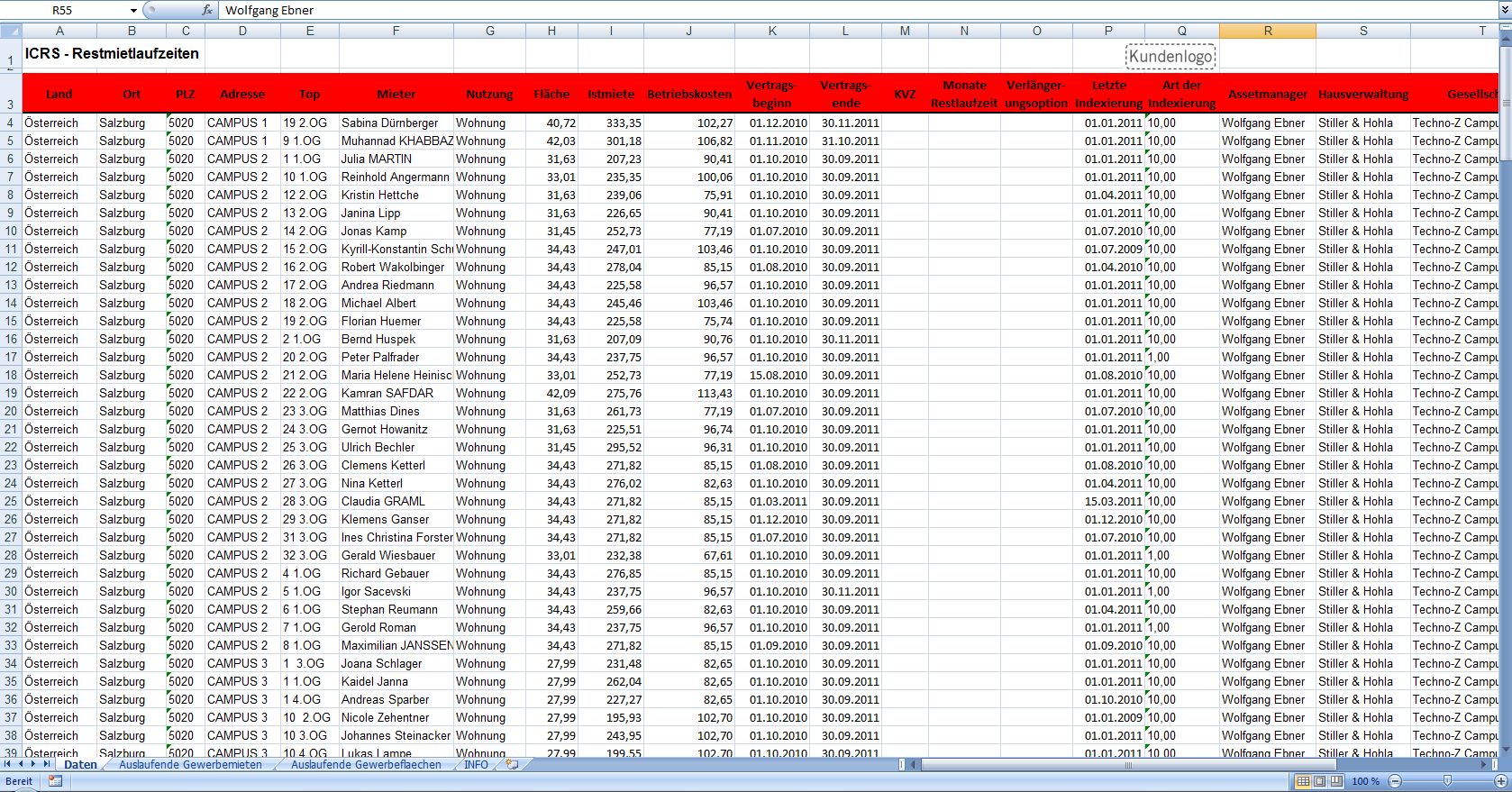
Task: Switch to Page Break Preview button
Action: click(x=1335, y=781)
